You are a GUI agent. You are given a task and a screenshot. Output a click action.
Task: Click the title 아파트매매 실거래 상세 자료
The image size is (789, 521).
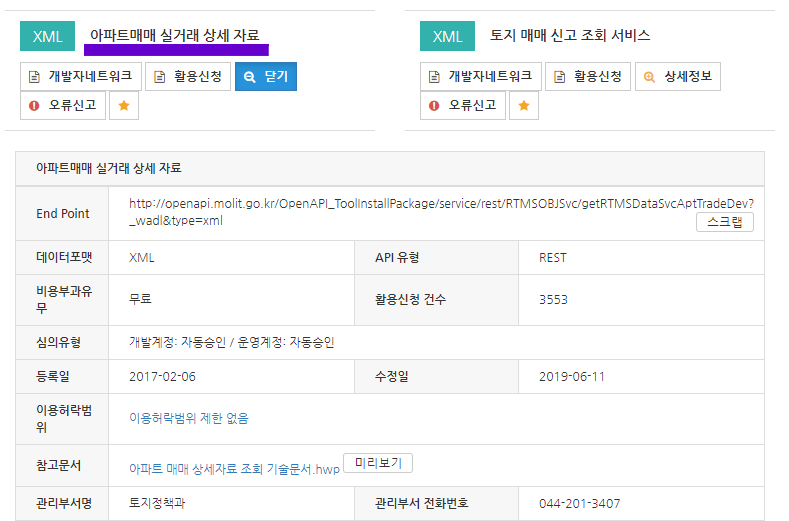[175, 35]
